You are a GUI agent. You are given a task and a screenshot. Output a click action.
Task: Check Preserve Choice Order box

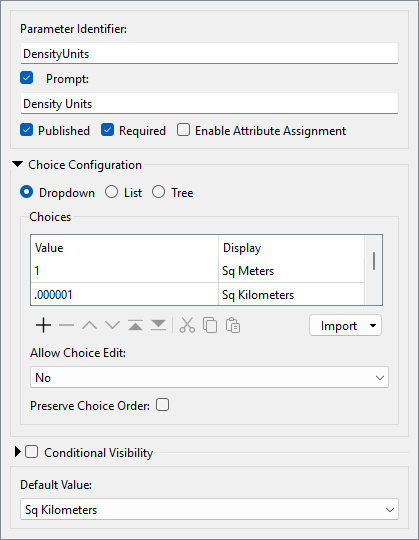(163, 405)
